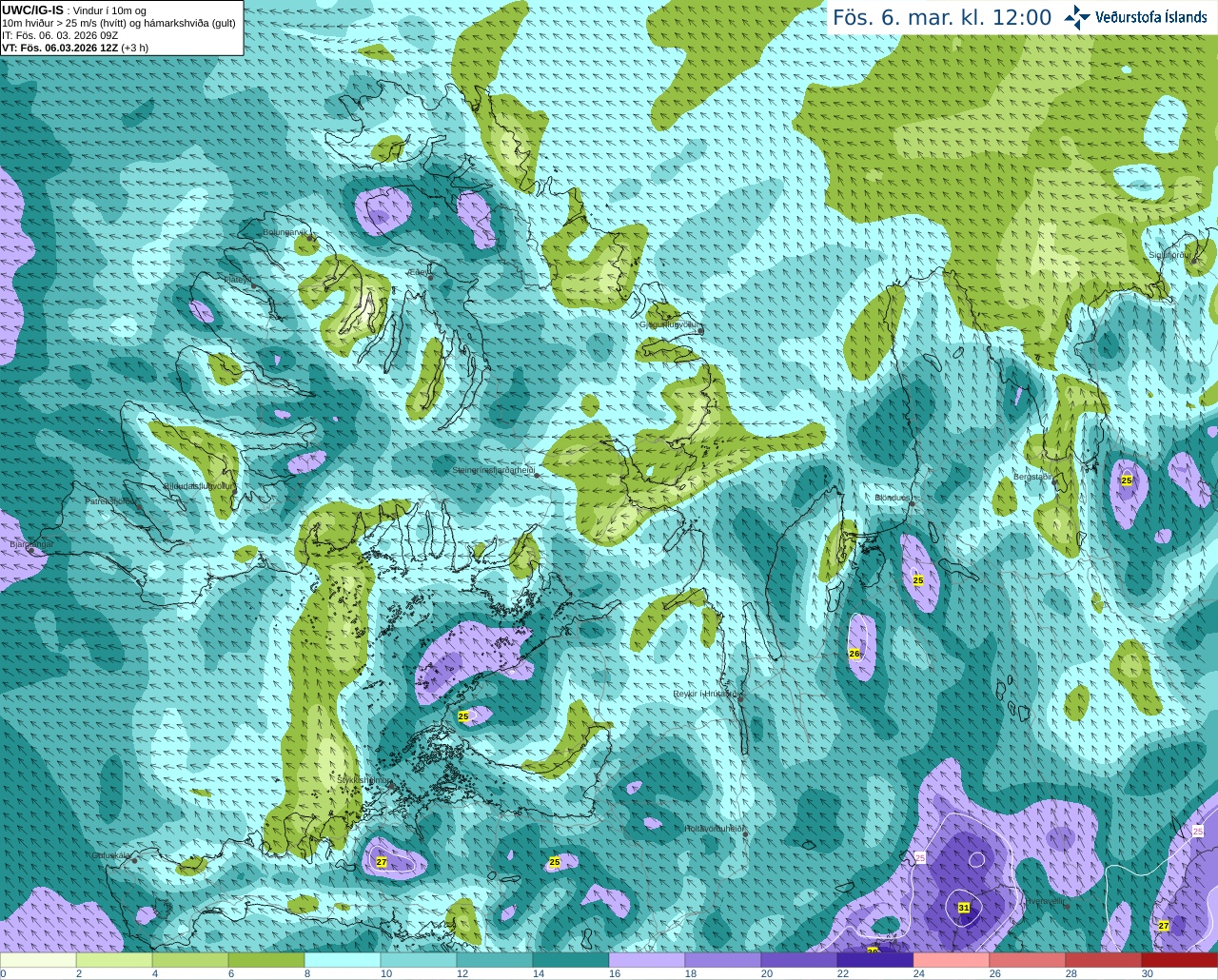Viewport: 1218px width, 980px height.
Task: Pick the light pink 24–26 legend swatch
Action: pyautogui.click(x=952, y=960)
